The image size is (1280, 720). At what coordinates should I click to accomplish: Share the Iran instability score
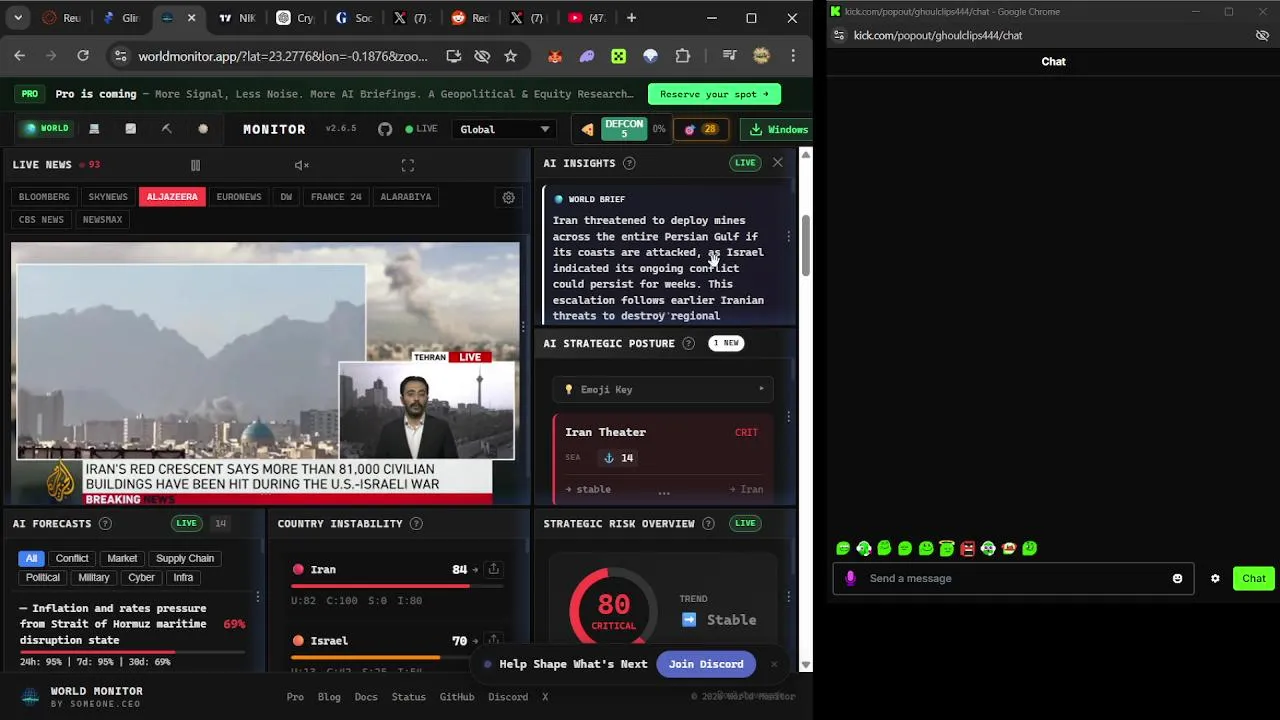click(x=493, y=569)
